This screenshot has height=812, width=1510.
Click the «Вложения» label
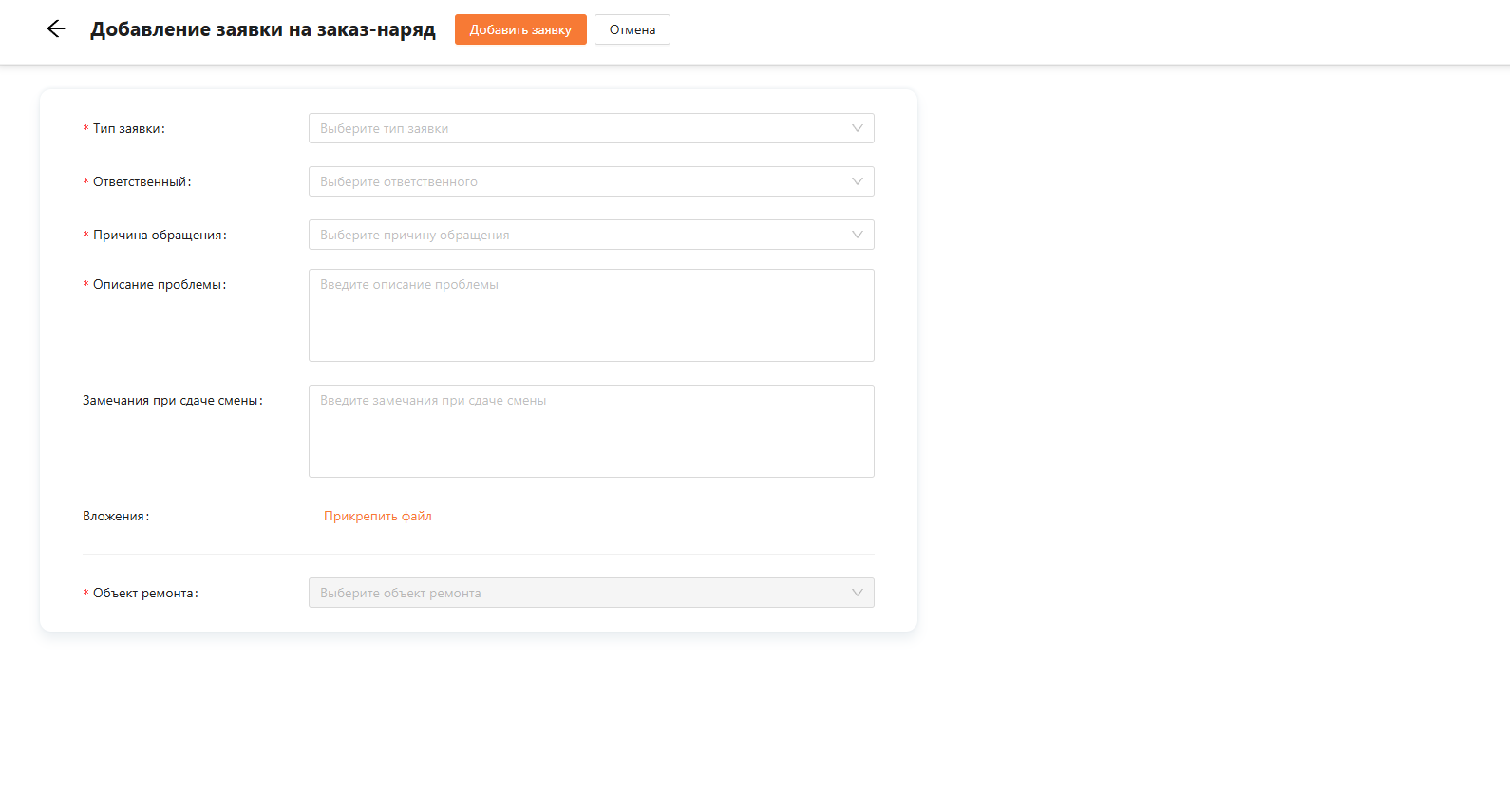(x=115, y=517)
